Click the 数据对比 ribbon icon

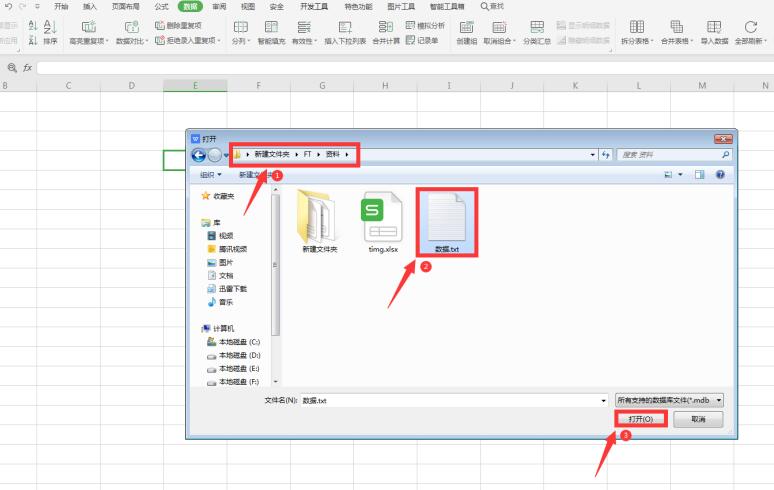131,27
